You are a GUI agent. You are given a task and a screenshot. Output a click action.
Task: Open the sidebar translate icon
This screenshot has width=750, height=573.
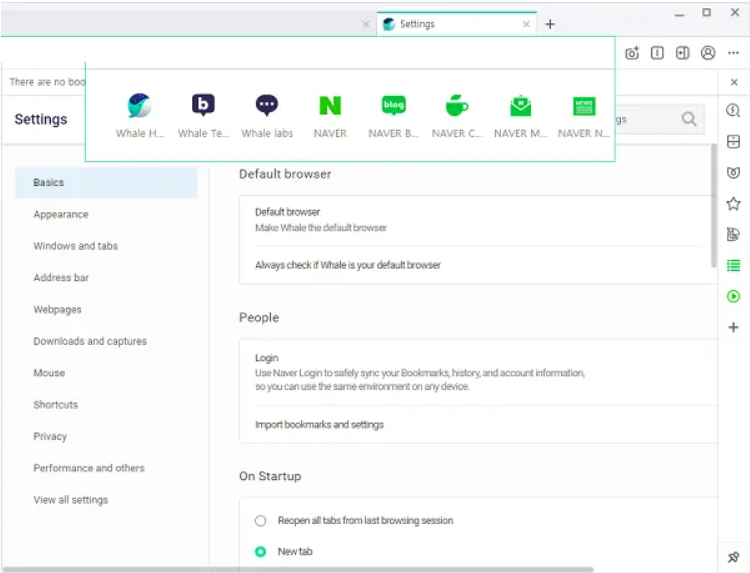(x=733, y=234)
